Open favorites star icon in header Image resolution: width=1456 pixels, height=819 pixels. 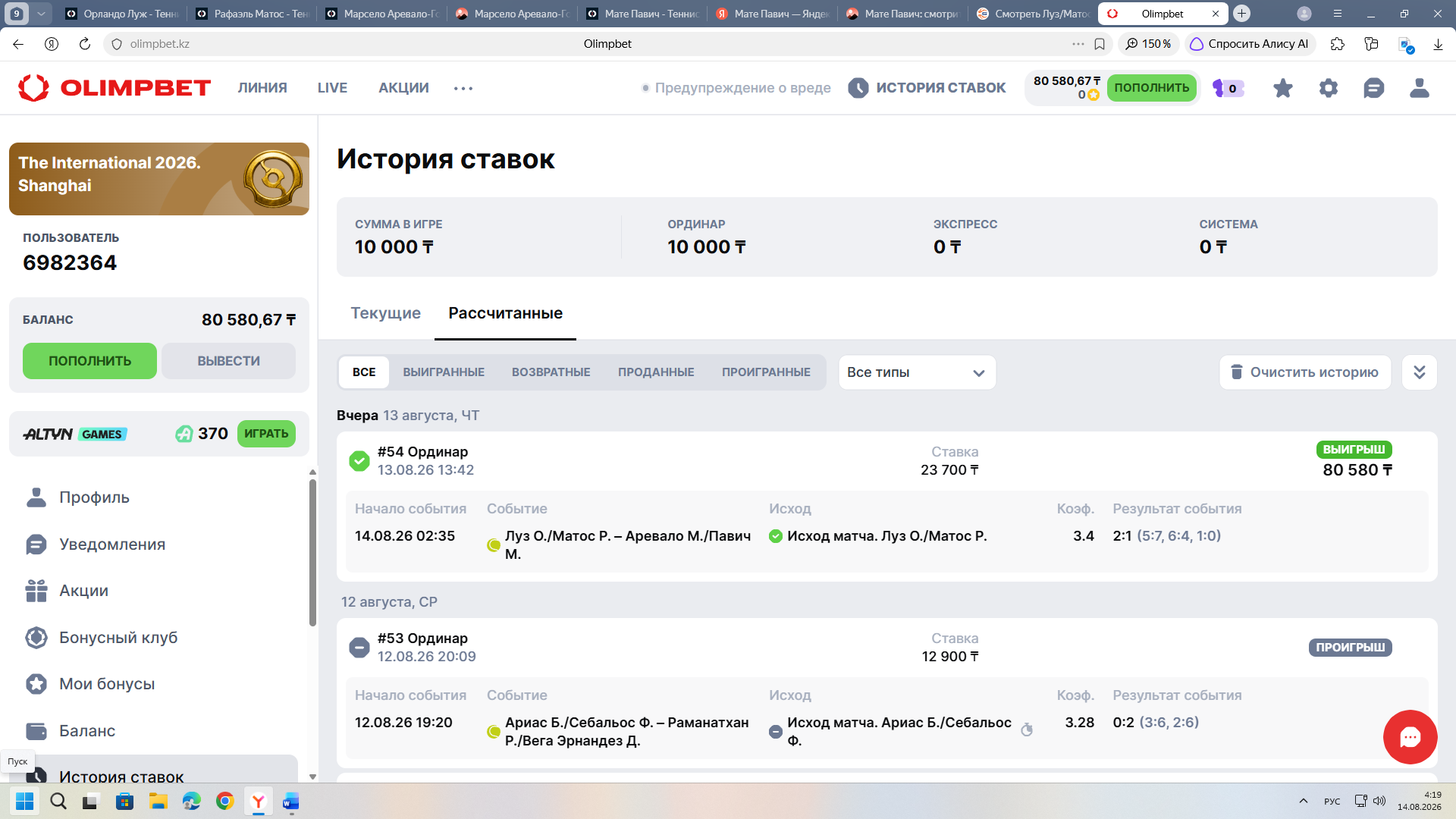1282,88
